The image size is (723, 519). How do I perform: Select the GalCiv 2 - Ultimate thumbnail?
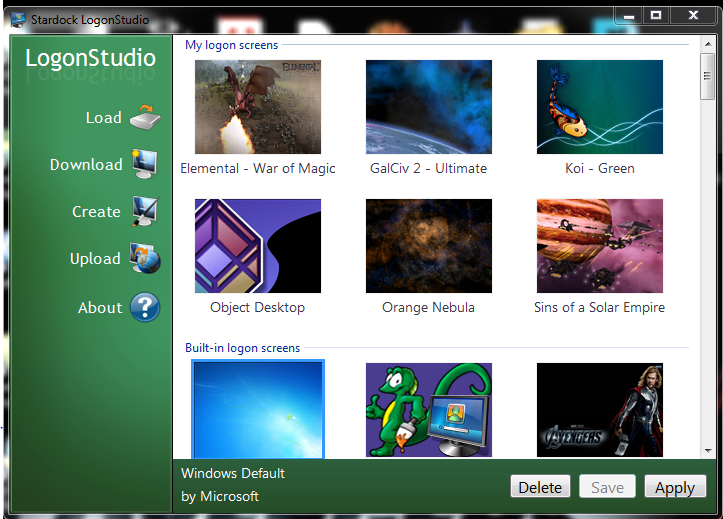point(429,107)
